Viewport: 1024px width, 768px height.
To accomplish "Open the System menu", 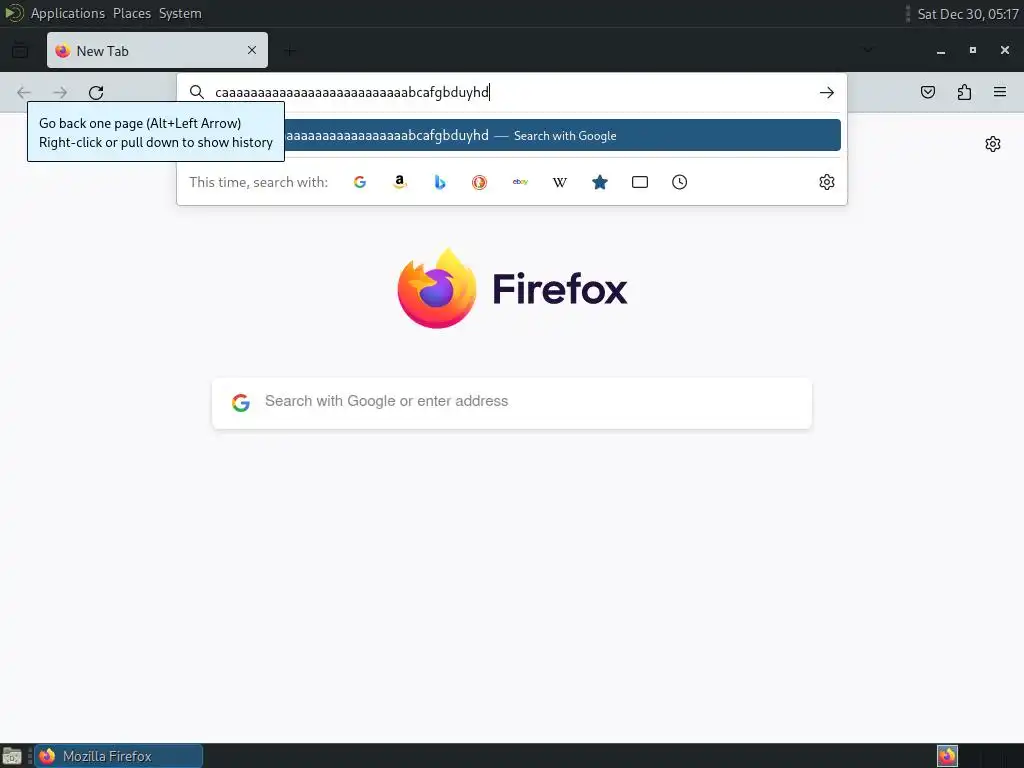I will (180, 13).
